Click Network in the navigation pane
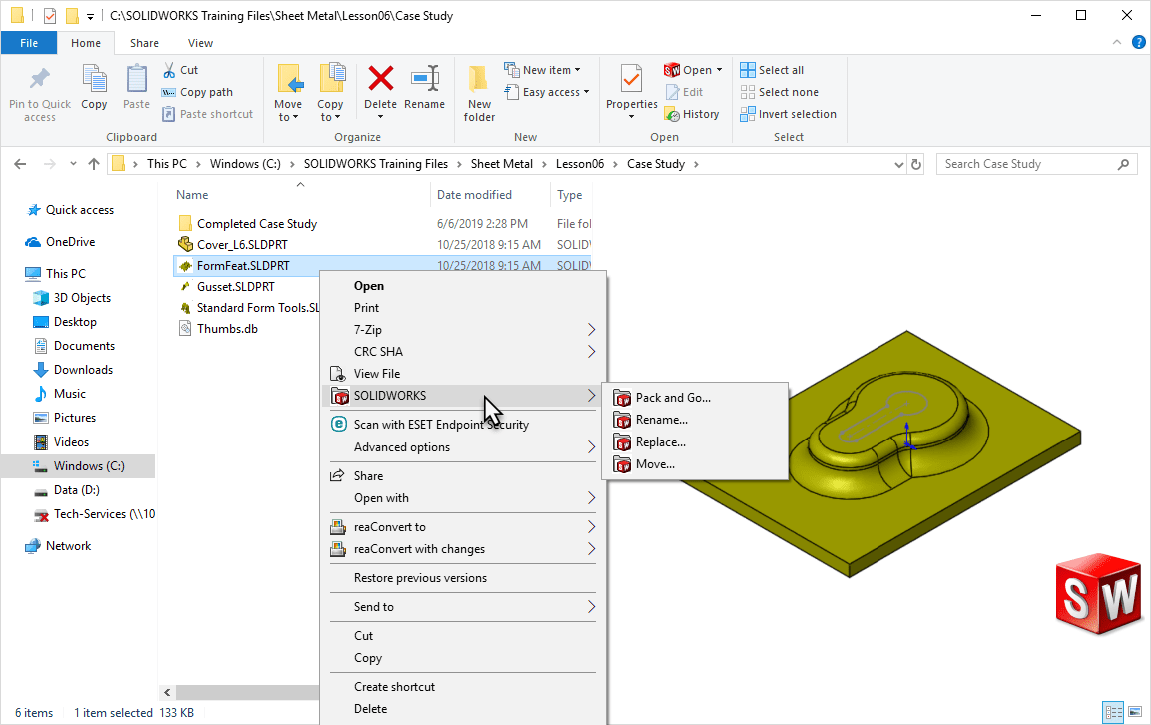 click(x=68, y=546)
